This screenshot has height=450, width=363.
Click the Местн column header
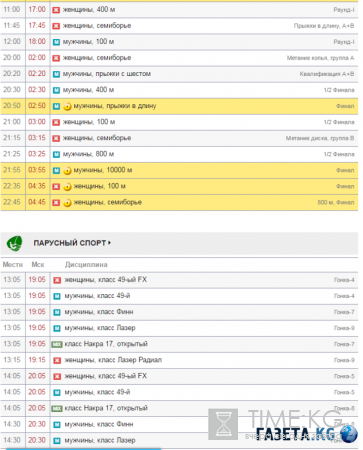[13, 265]
